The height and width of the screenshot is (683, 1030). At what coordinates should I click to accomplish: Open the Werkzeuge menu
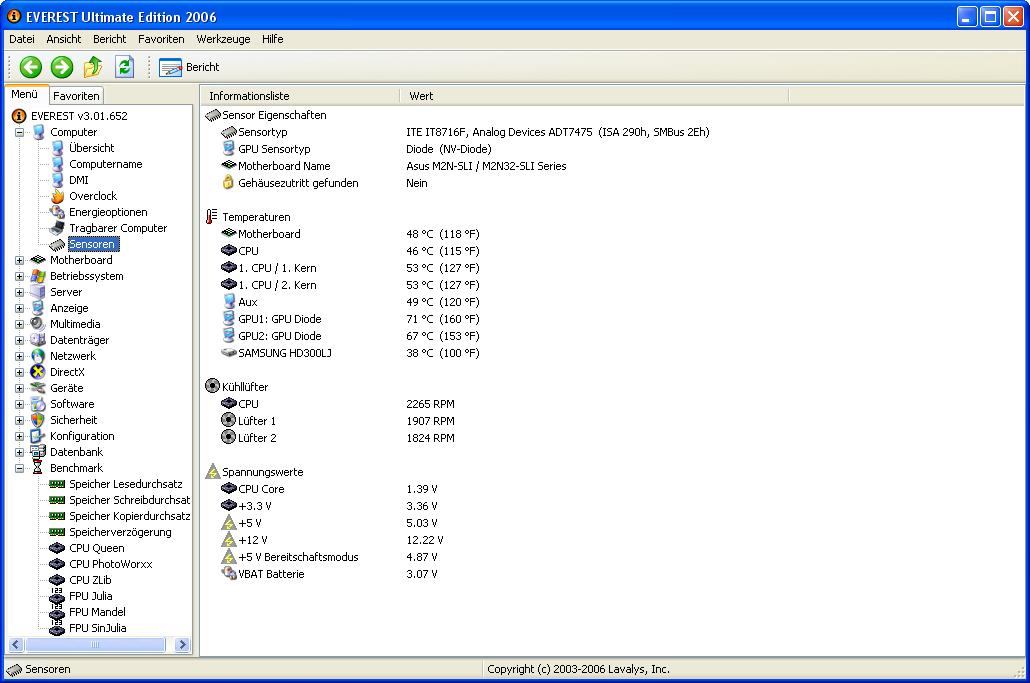[x=223, y=39]
